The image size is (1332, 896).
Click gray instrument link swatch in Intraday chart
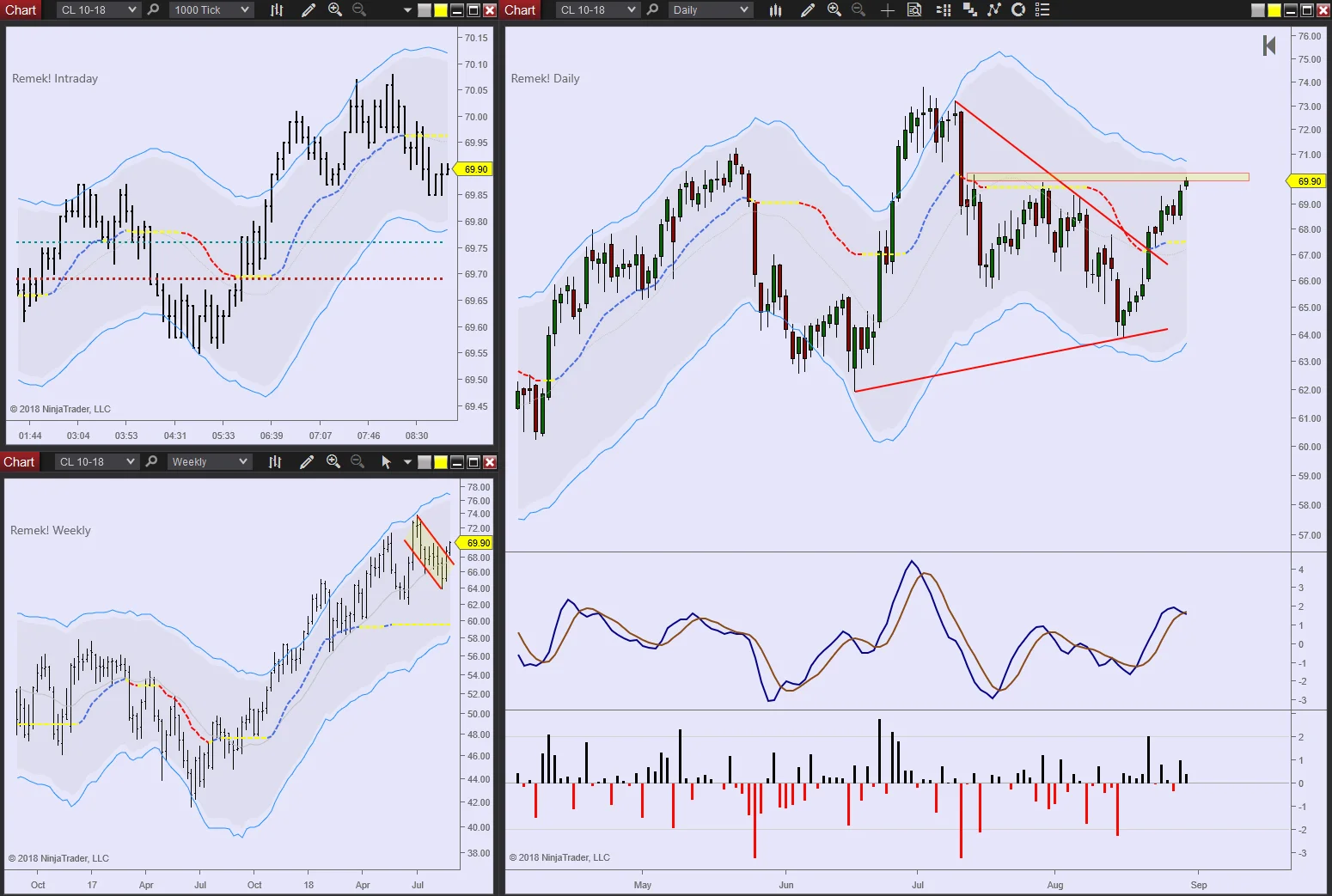[425, 10]
